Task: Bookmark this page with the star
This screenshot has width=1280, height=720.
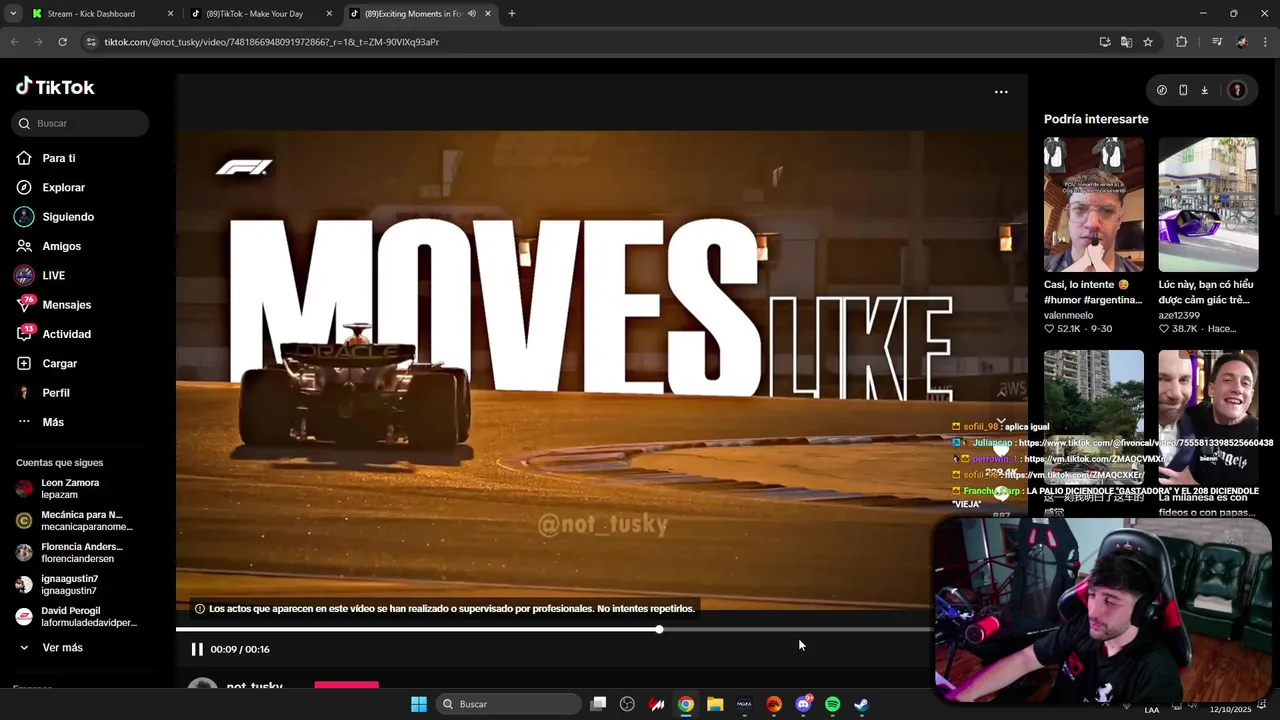Action: pos(1148,42)
